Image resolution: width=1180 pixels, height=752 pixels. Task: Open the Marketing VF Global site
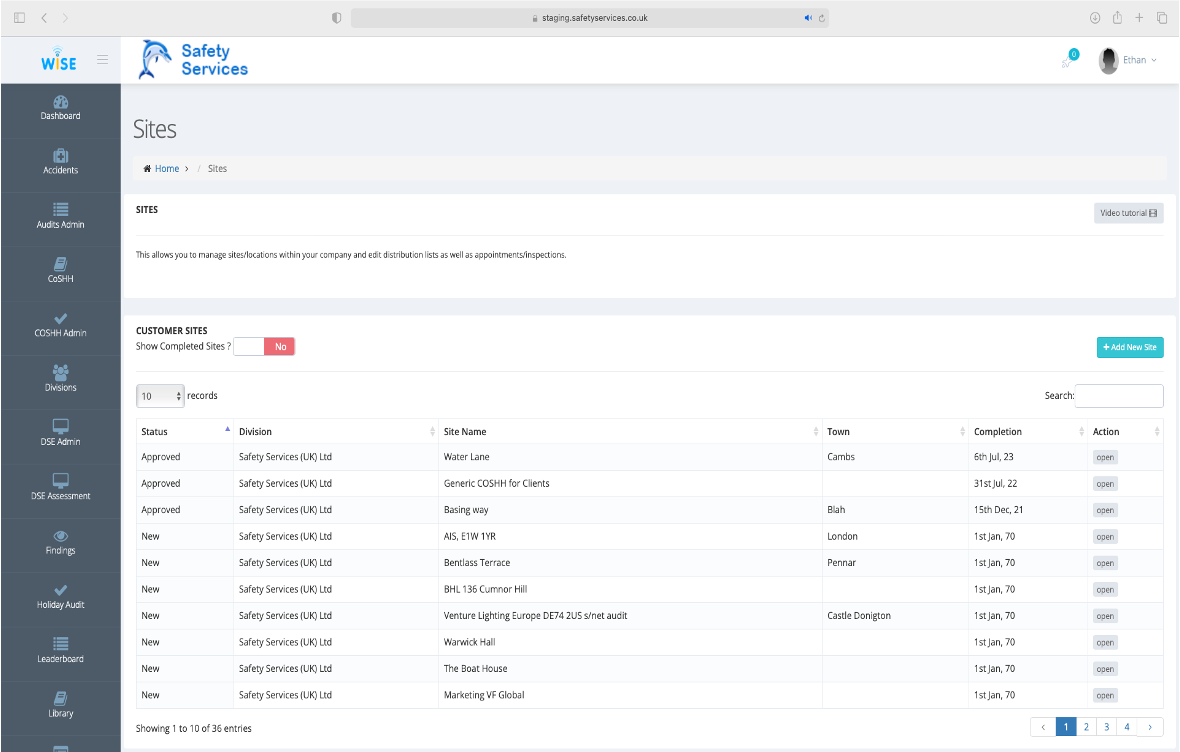coord(1105,696)
